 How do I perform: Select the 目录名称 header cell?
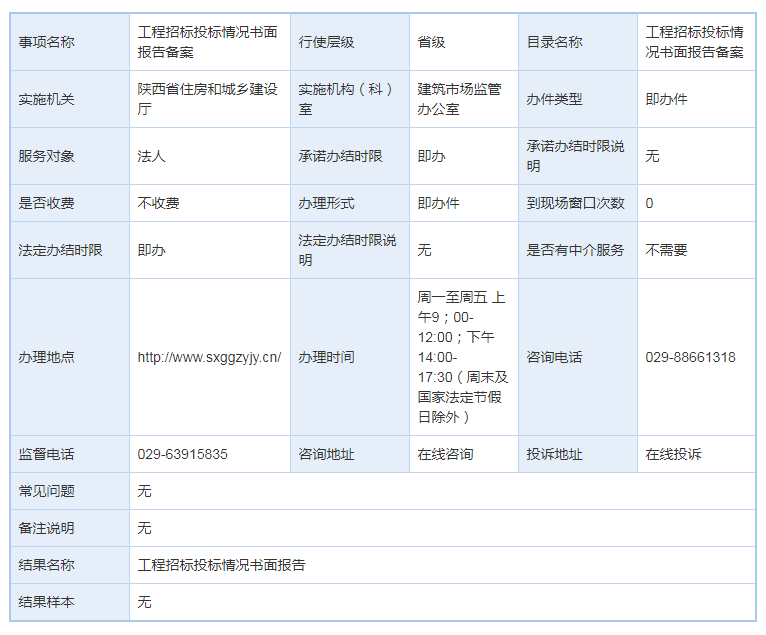coord(554,42)
